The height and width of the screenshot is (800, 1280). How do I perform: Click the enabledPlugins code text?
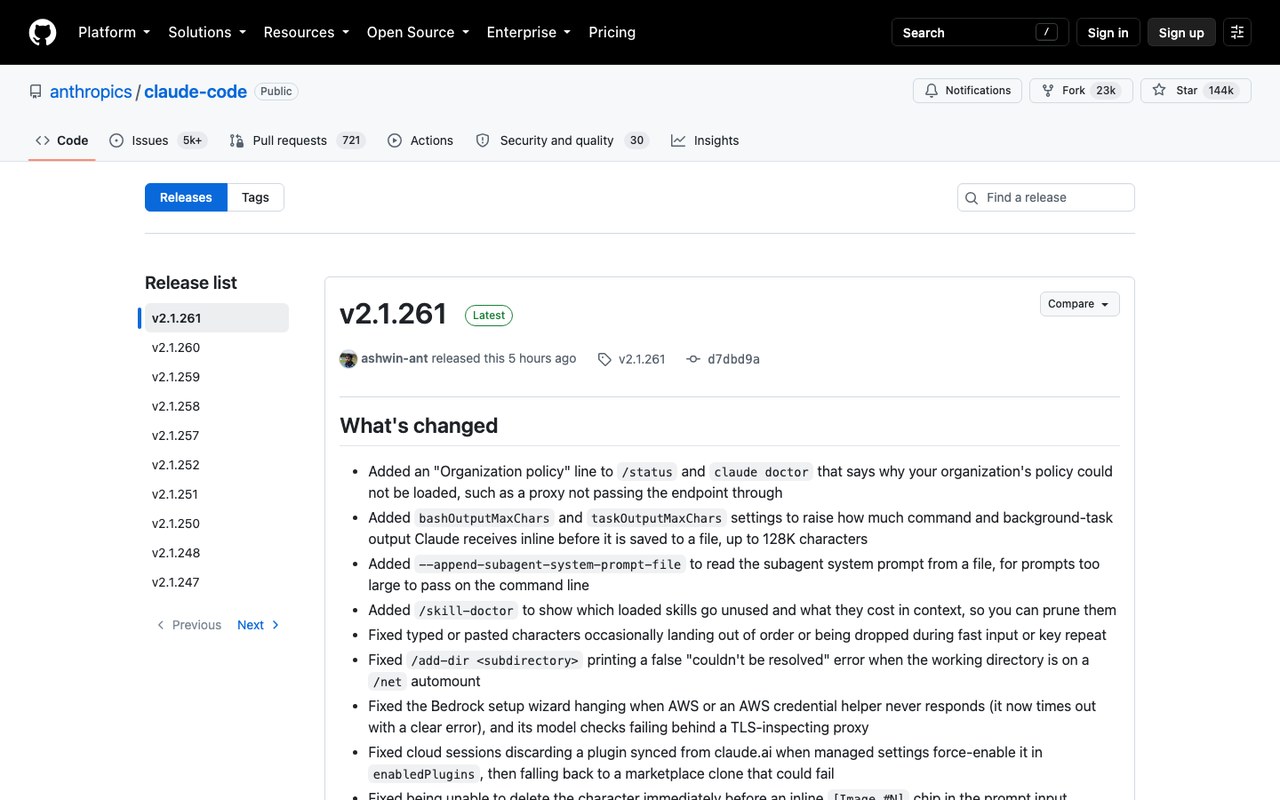coord(424,774)
